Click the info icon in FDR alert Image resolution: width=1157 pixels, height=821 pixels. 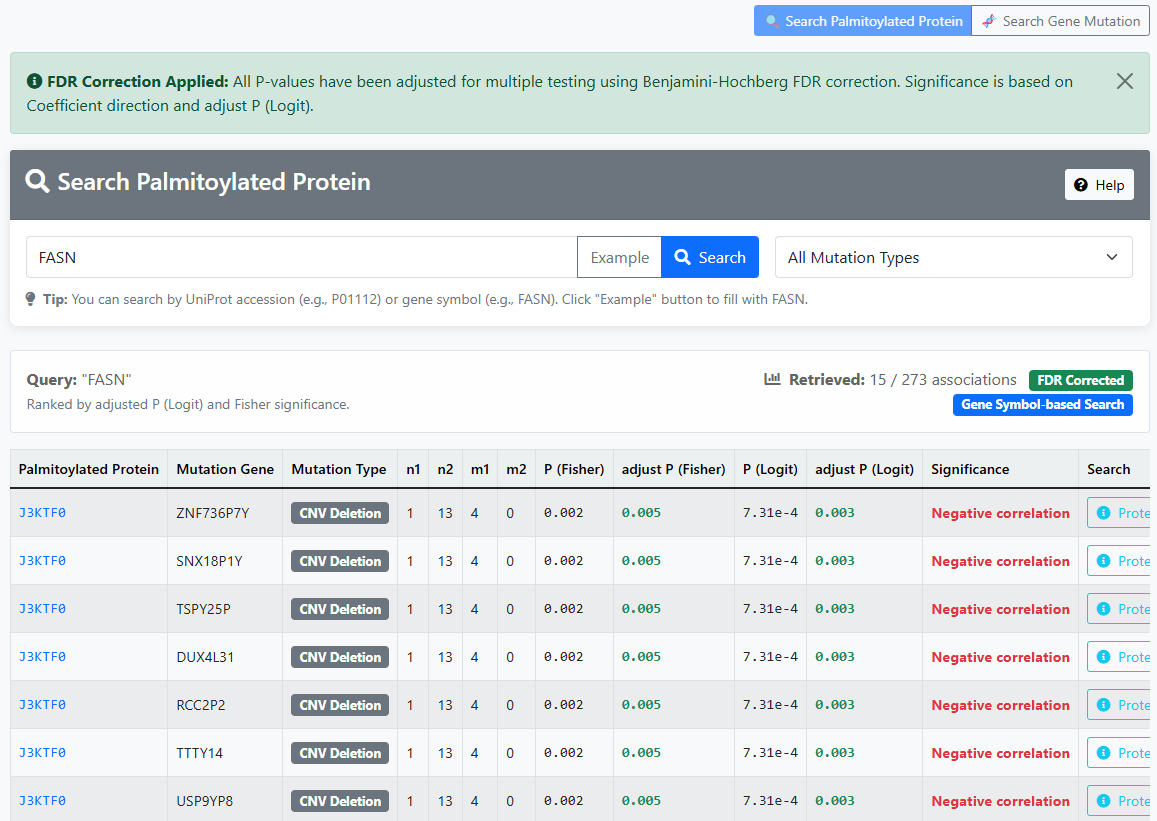34,81
